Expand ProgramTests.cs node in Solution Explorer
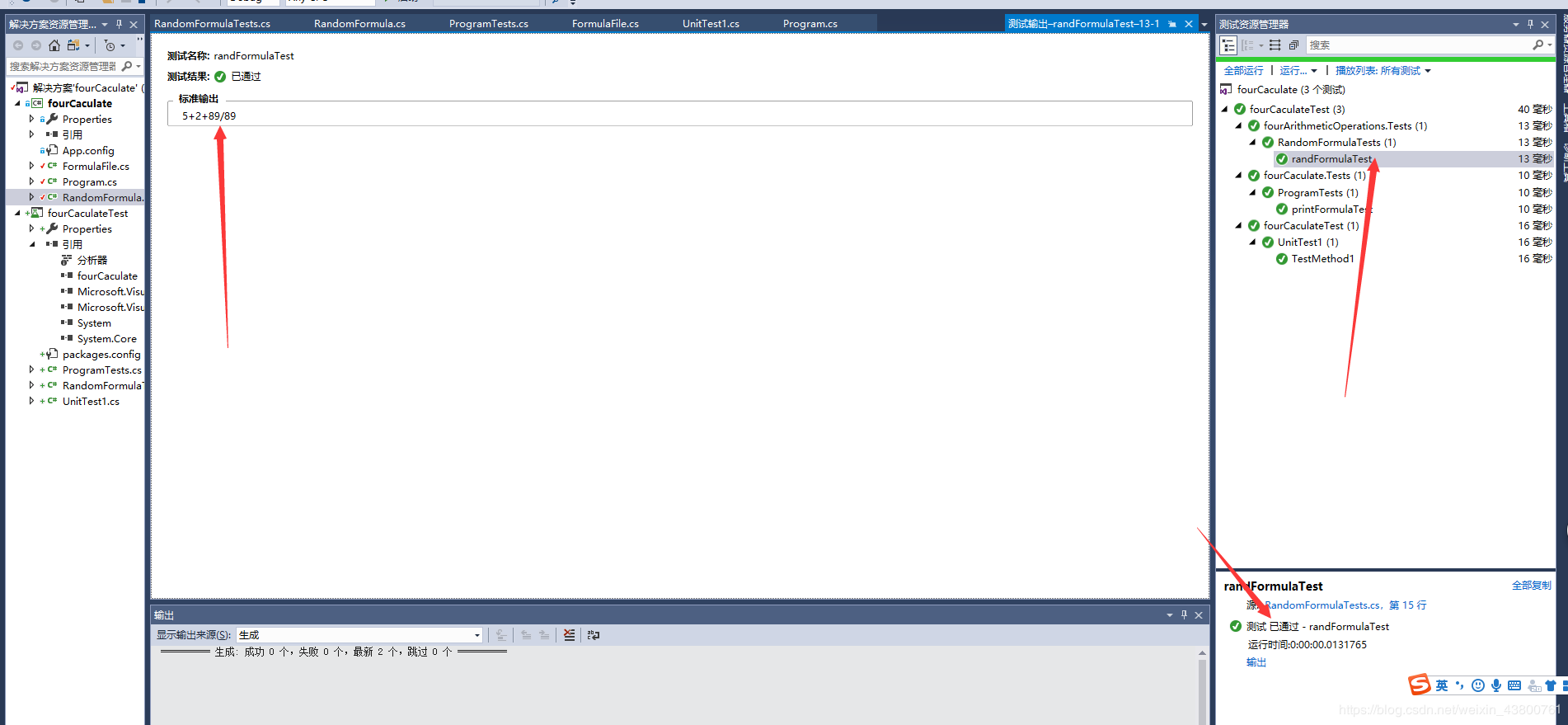This screenshot has width=1568, height=725. pyautogui.click(x=31, y=370)
